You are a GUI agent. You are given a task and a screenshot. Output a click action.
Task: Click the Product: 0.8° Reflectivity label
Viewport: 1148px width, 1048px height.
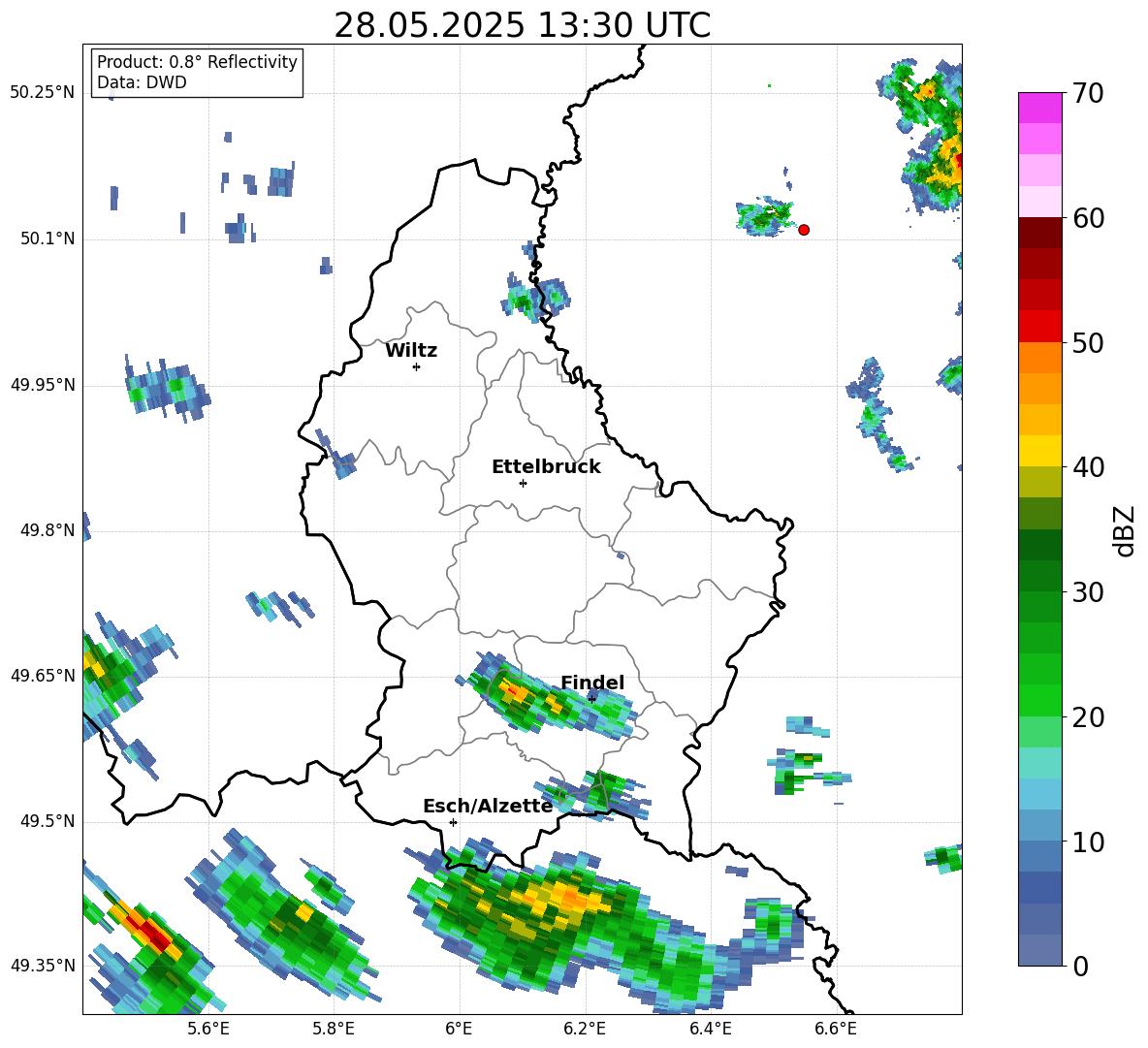[197, 61]
